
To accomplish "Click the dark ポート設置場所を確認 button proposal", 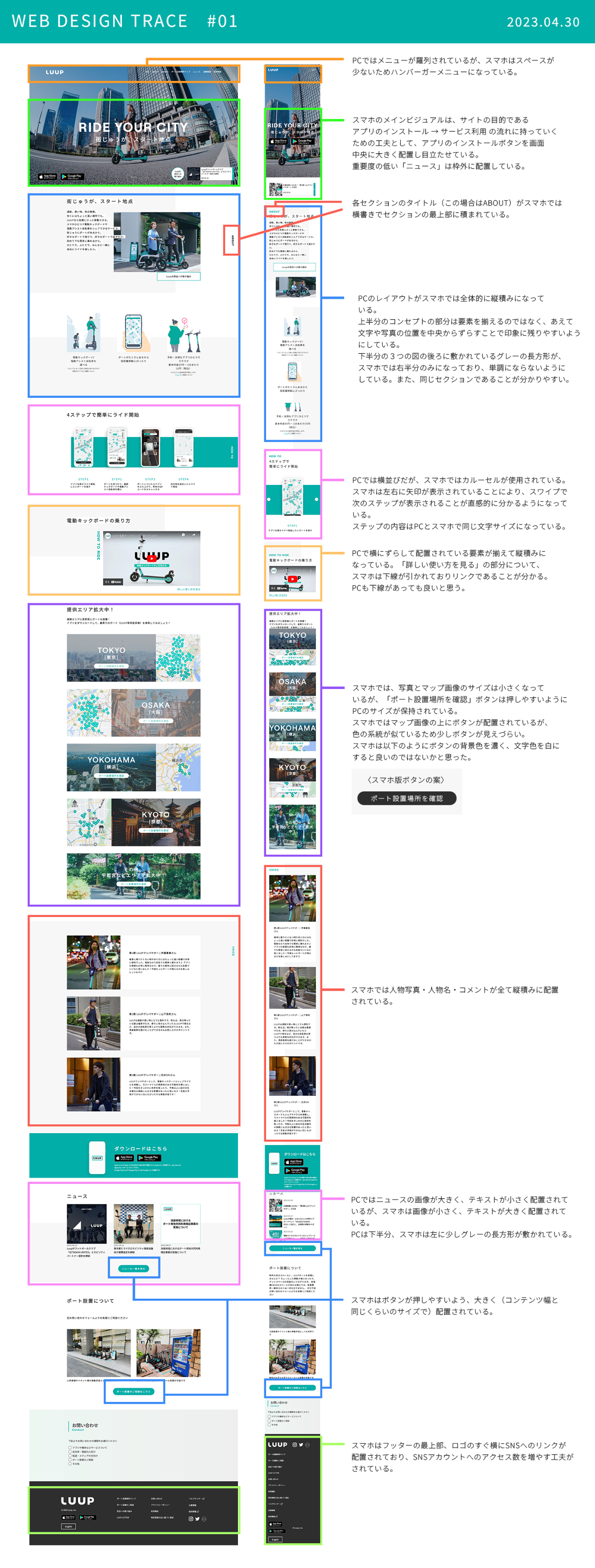I will tap(406, 798).
